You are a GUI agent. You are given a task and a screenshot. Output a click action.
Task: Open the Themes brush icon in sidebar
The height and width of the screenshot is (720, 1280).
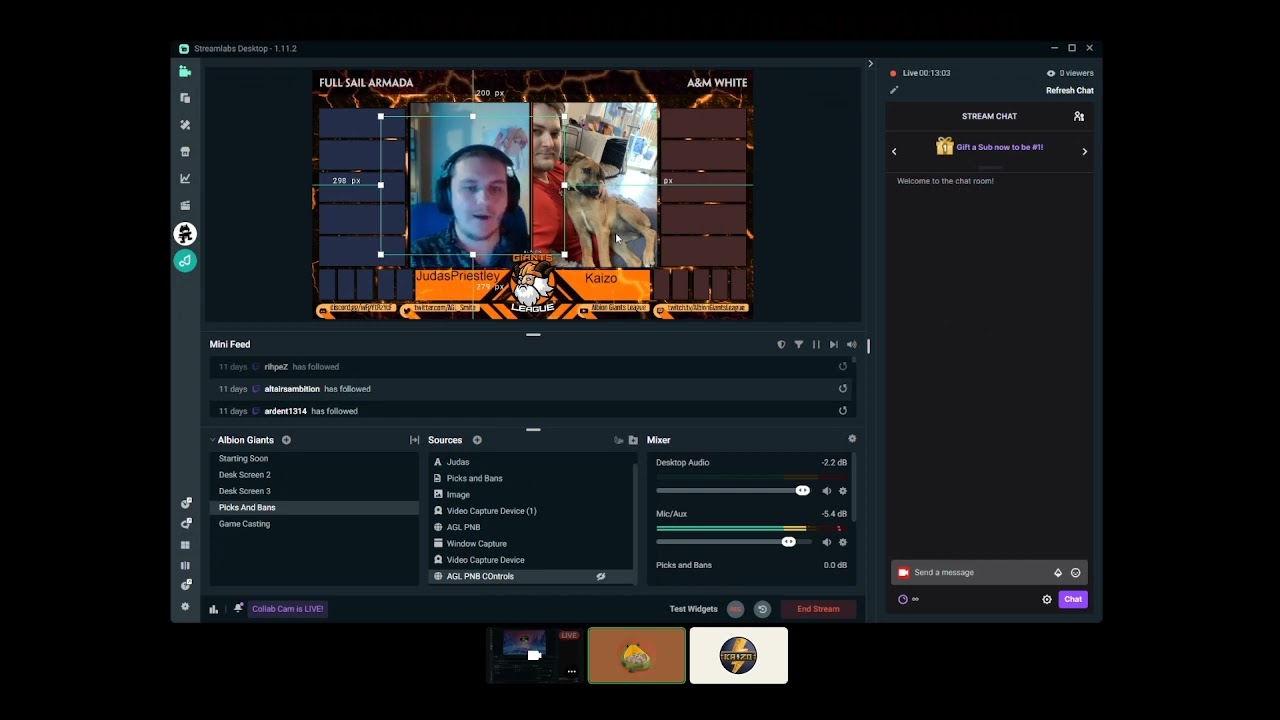185,125
